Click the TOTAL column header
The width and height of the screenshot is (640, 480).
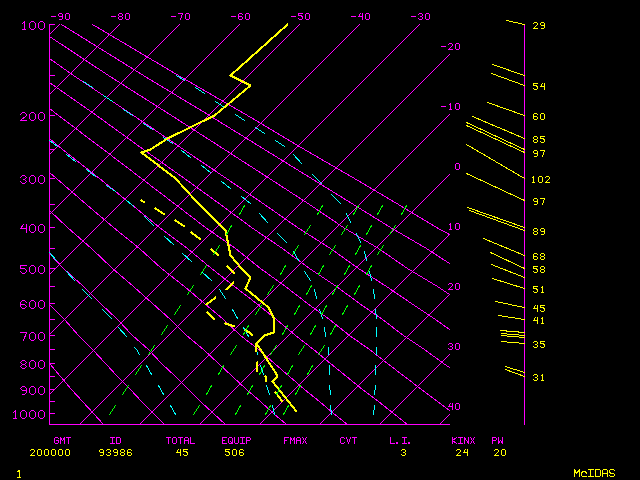coord(181,440)
